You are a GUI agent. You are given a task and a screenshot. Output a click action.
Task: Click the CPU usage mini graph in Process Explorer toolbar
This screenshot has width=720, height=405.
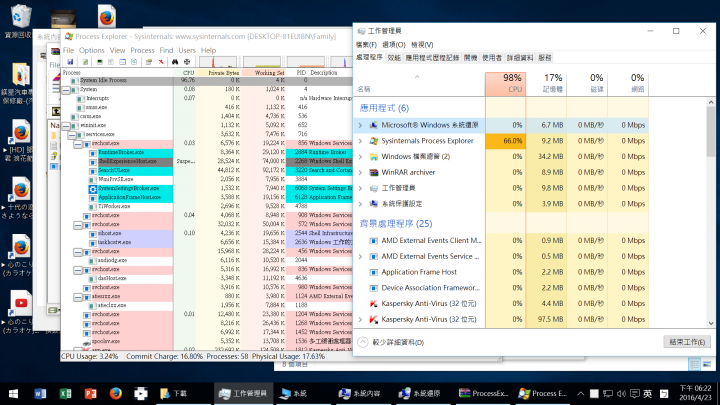(x=218, y=62)
